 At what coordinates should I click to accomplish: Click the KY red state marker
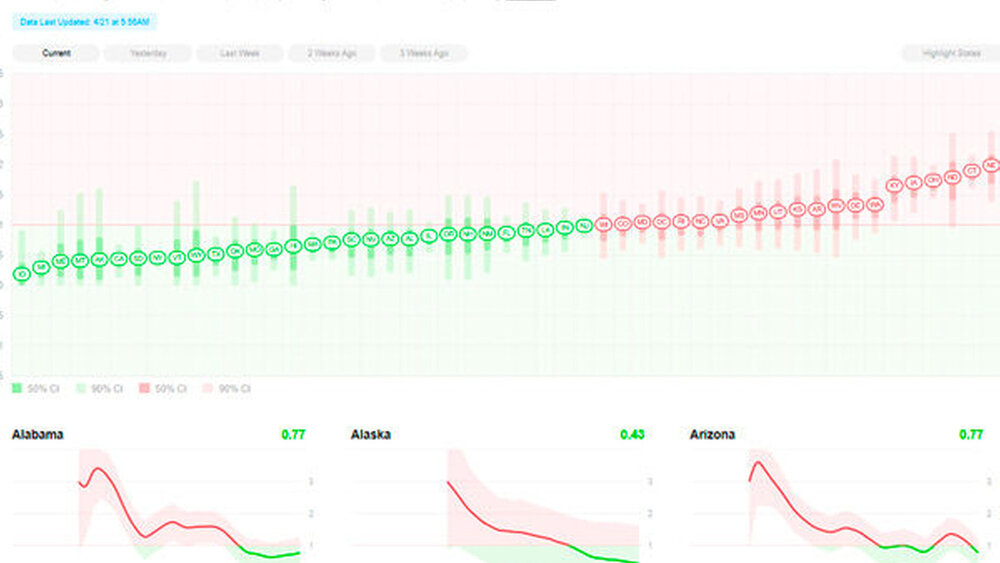894,186
